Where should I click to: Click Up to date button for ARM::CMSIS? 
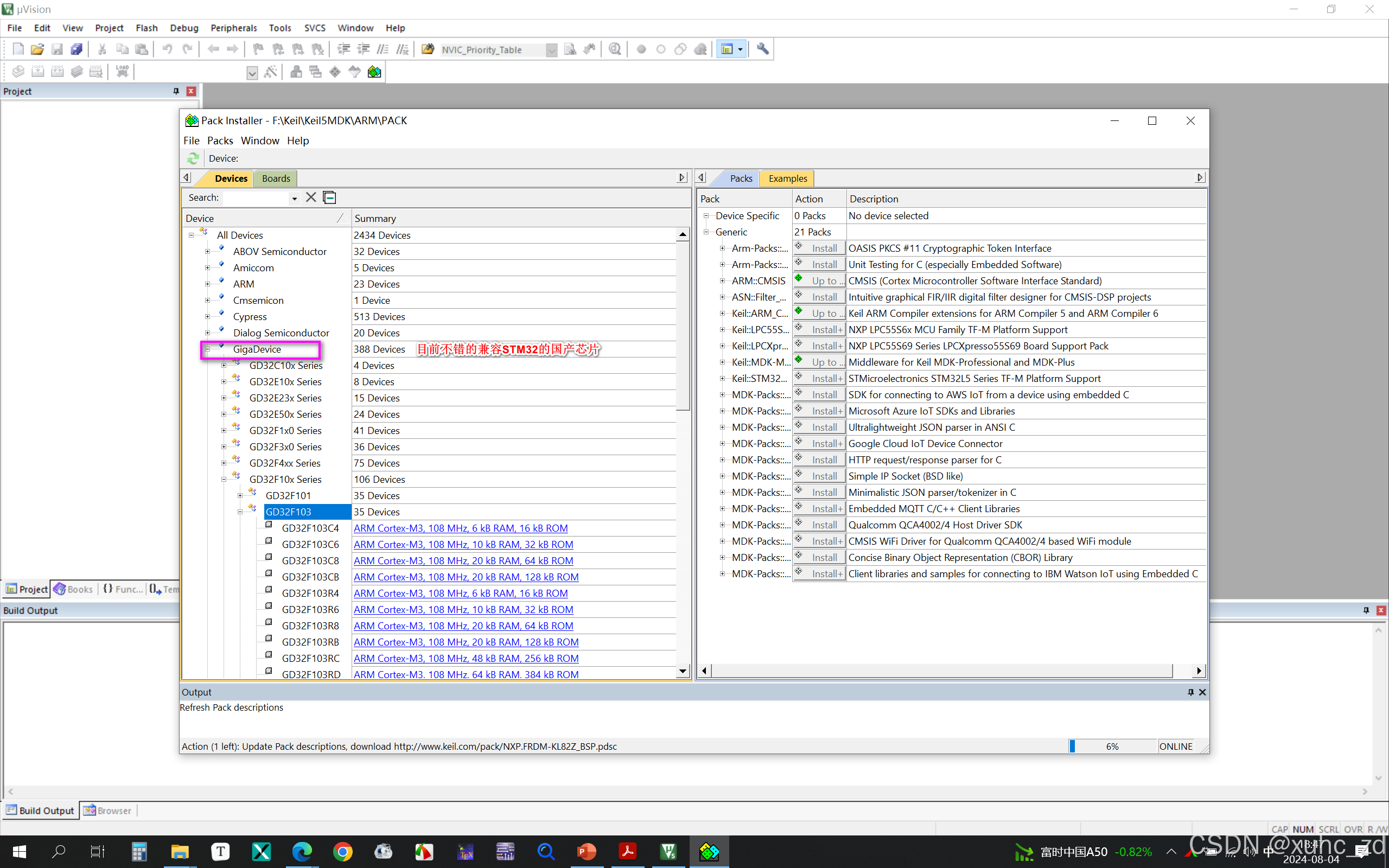click(x=819, y=280)
